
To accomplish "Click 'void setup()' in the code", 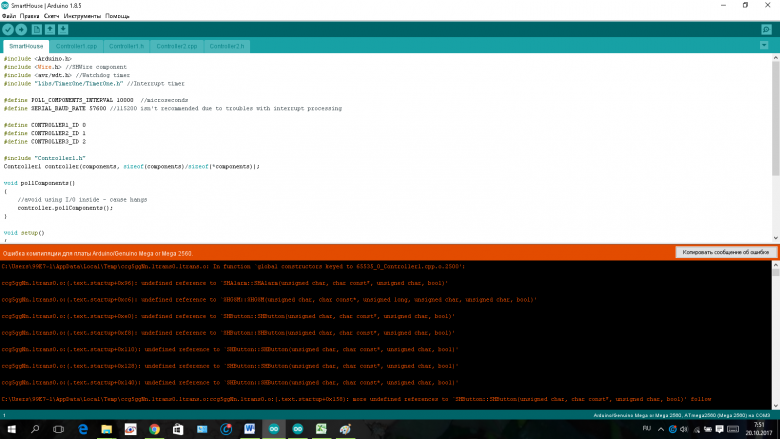I will [x=24, y=233].
